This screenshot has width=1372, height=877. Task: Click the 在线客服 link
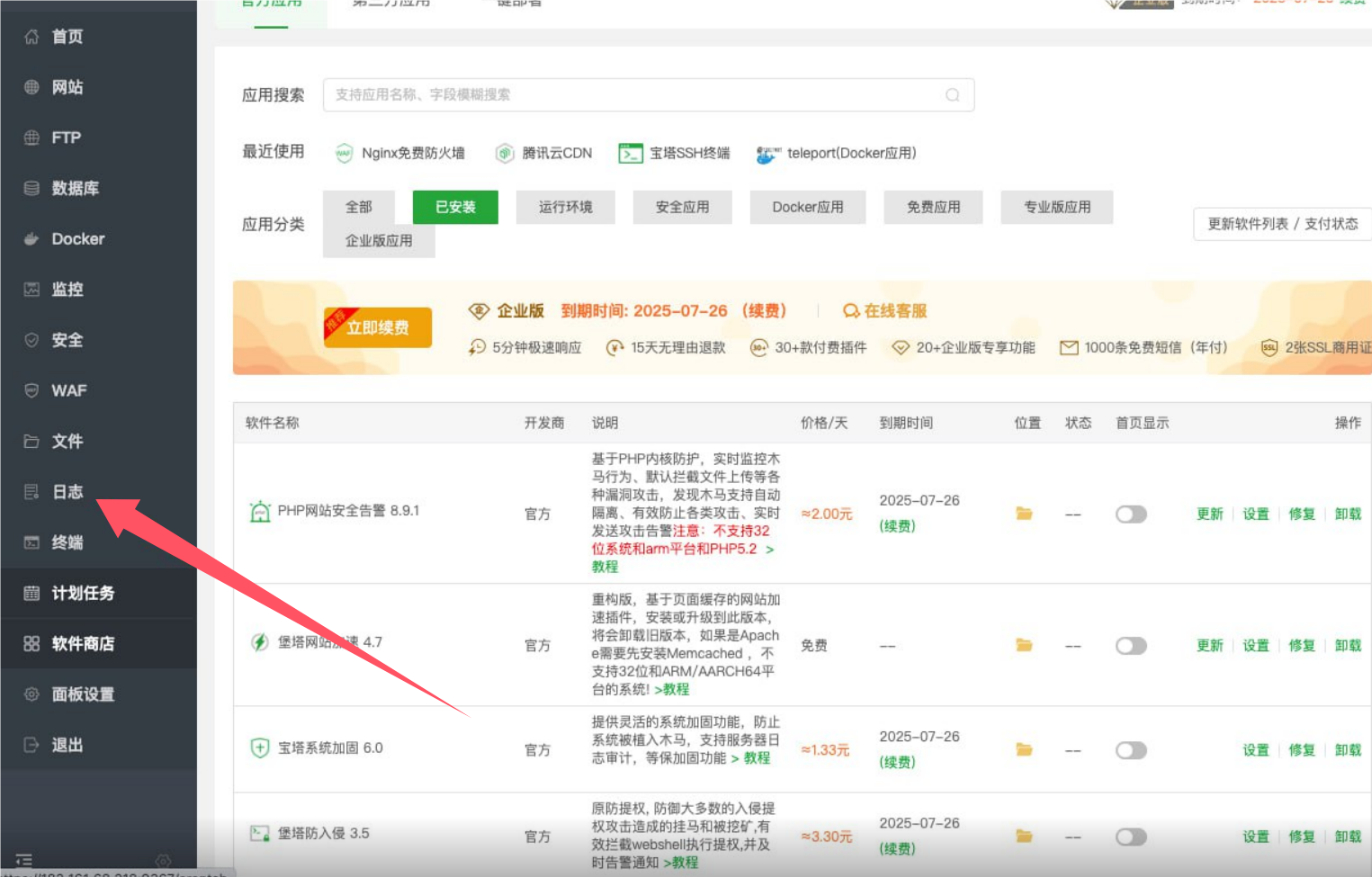coord(885,311)
